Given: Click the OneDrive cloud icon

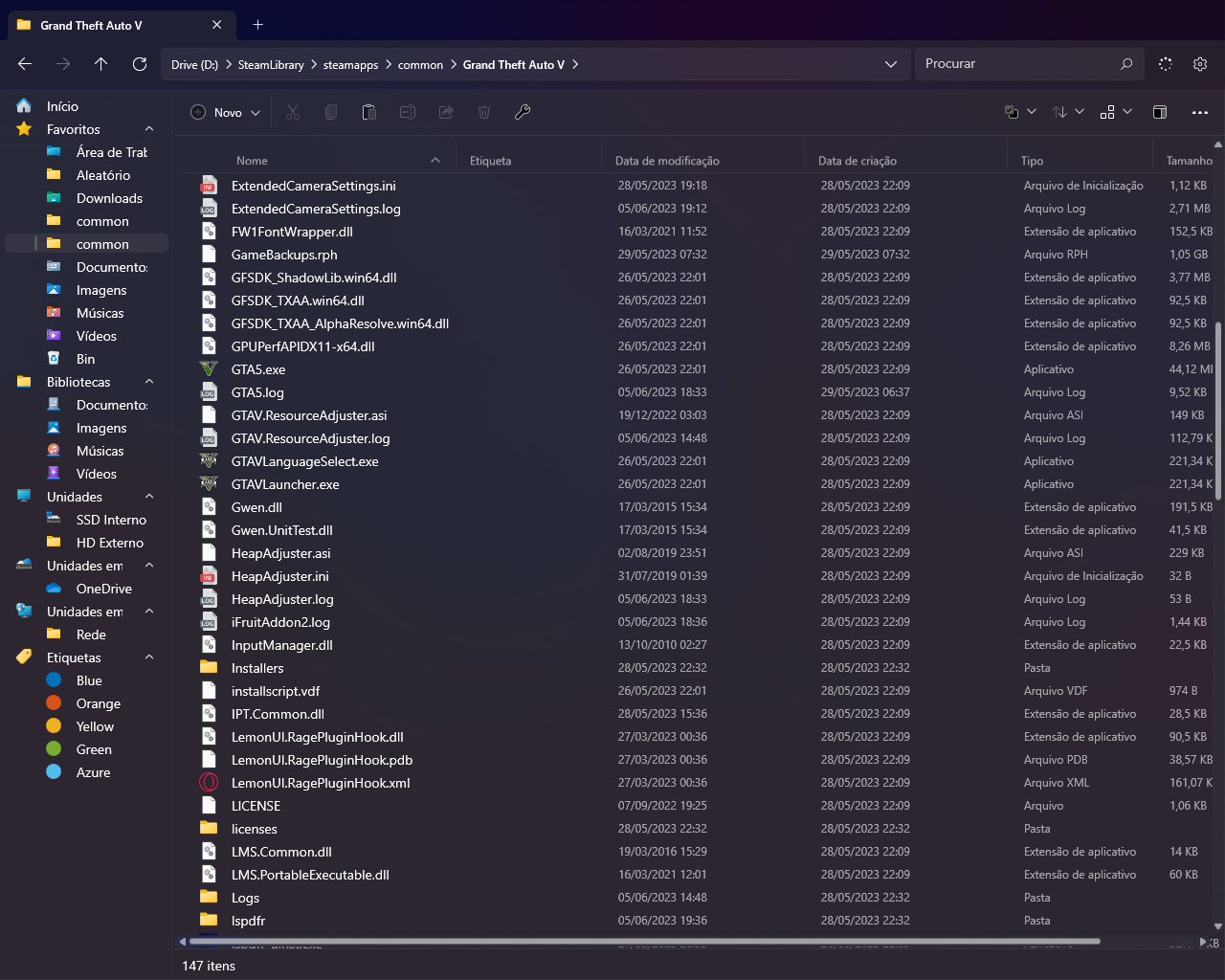Looking at the screenshot, I should [55, 589].
